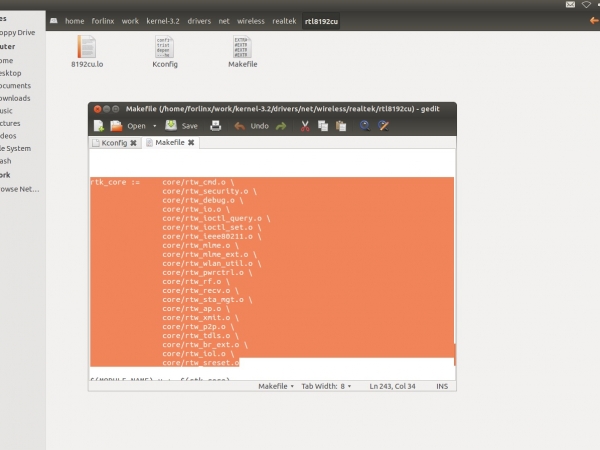
Task: Redo the last undone edit
Action: pyautogui.click(x=281, y=126)
